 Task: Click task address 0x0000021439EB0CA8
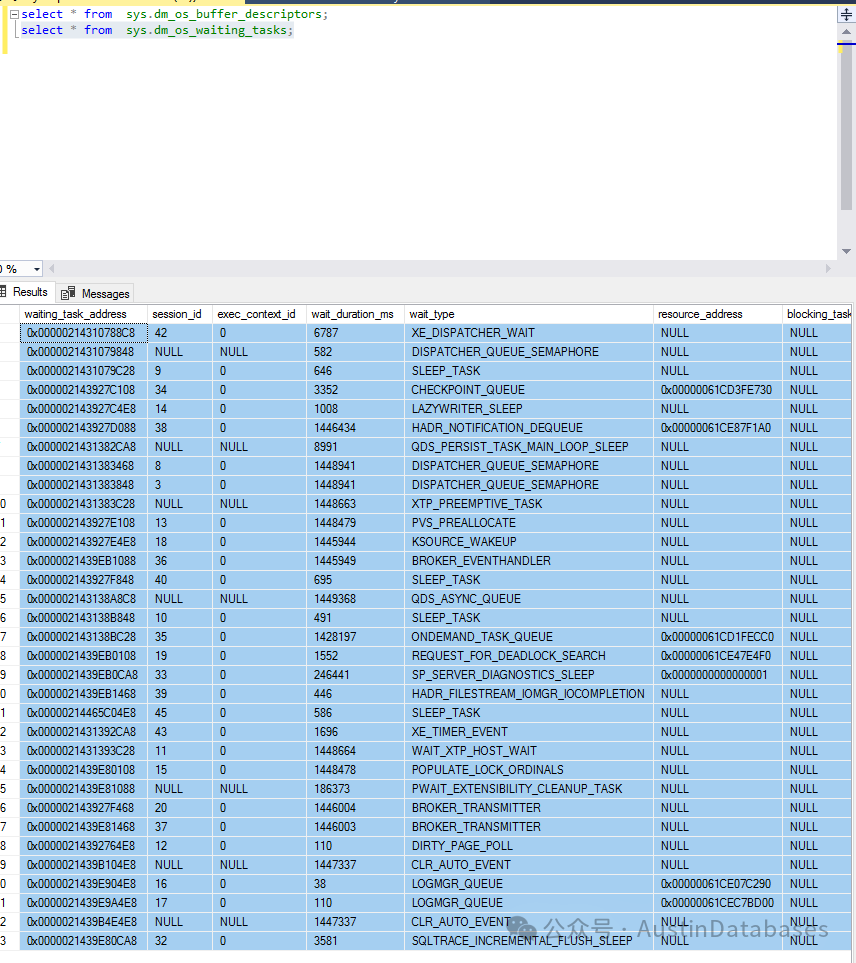[84, 676]
